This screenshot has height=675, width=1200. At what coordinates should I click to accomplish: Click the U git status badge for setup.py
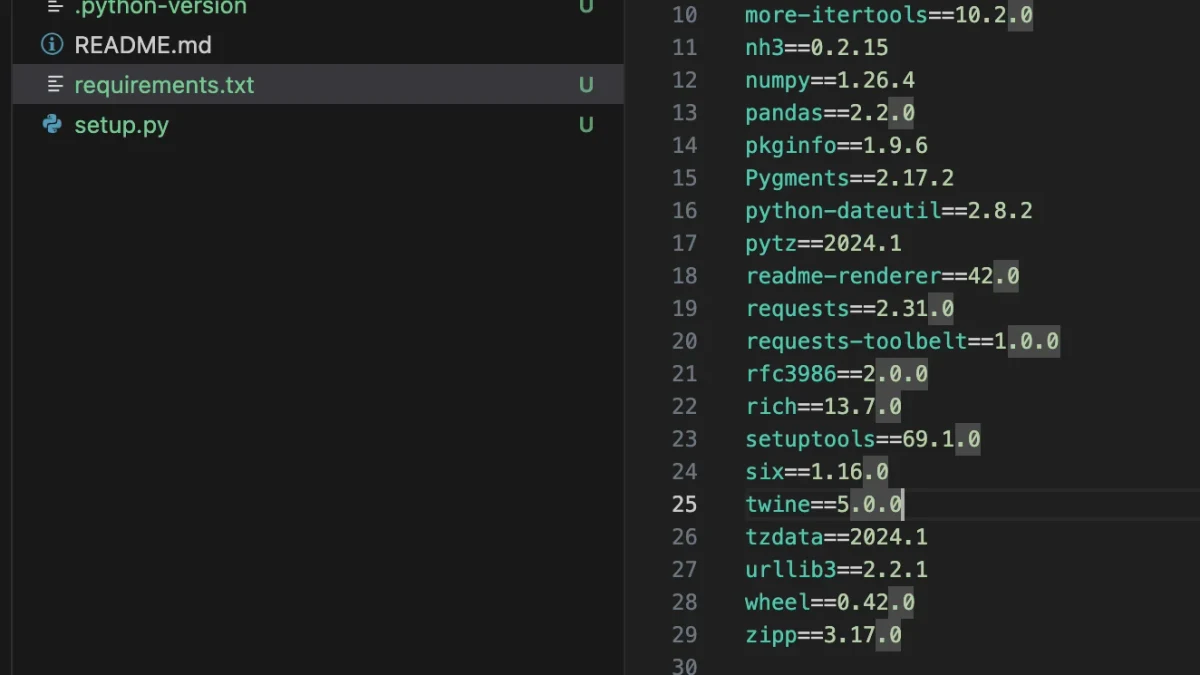[x=586, y=125]
